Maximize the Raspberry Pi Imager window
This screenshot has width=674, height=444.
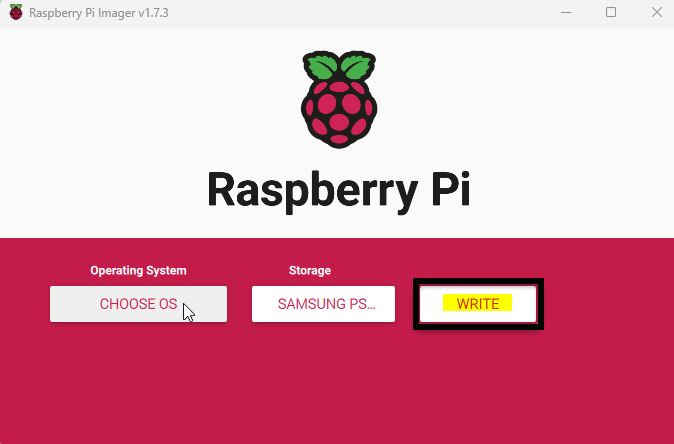tap(611, 12)
